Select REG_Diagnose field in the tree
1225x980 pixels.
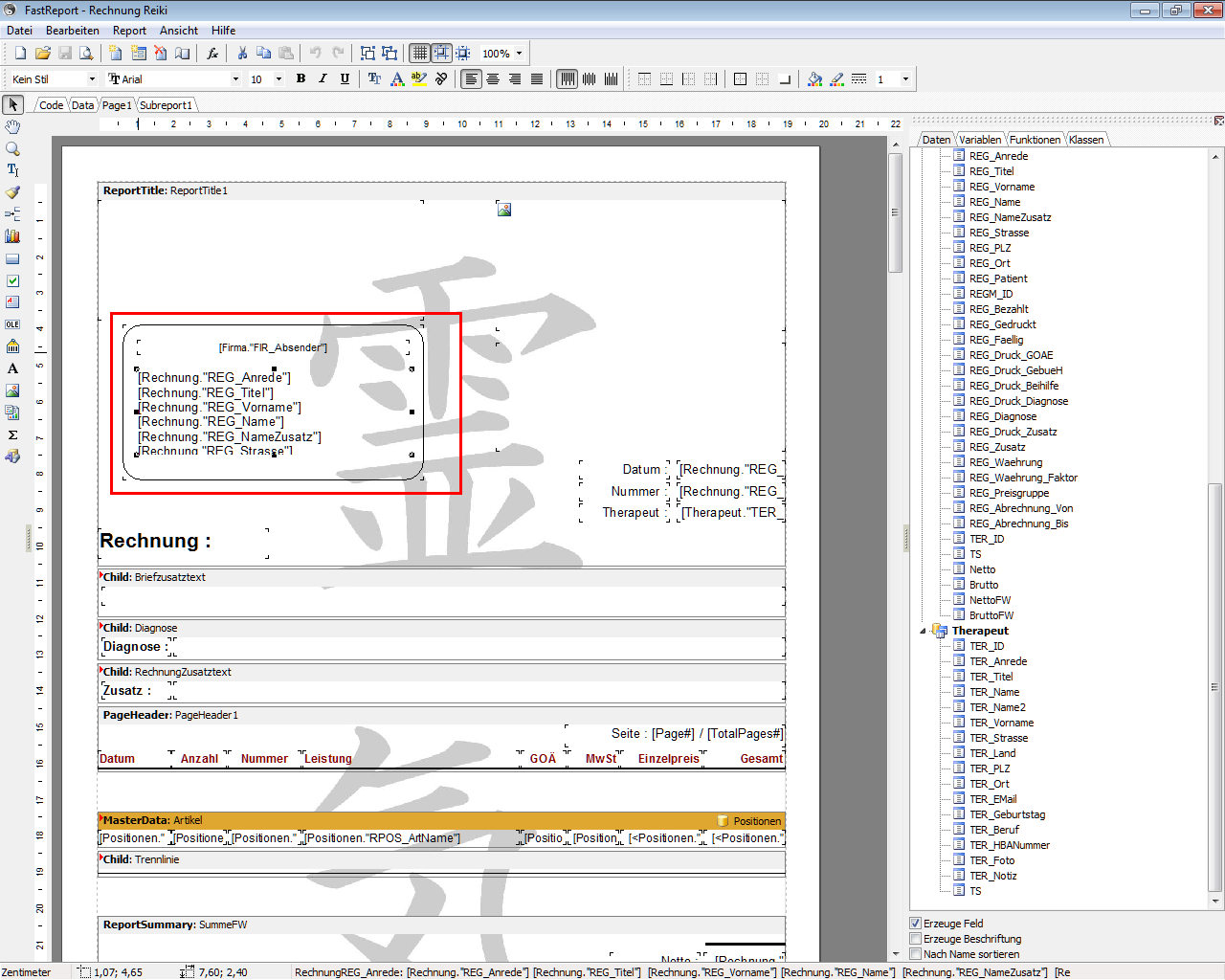click(x=1003, y=416)
